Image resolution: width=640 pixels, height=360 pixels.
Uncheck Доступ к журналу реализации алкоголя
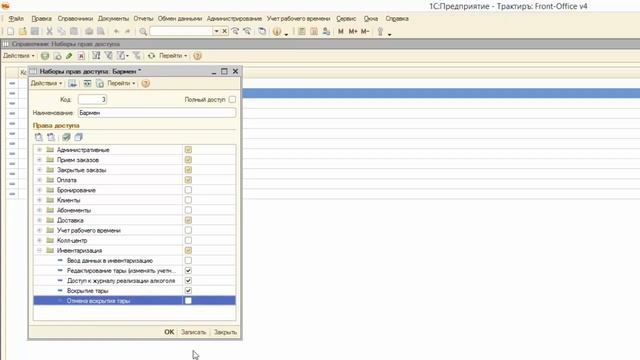(188, 280)
